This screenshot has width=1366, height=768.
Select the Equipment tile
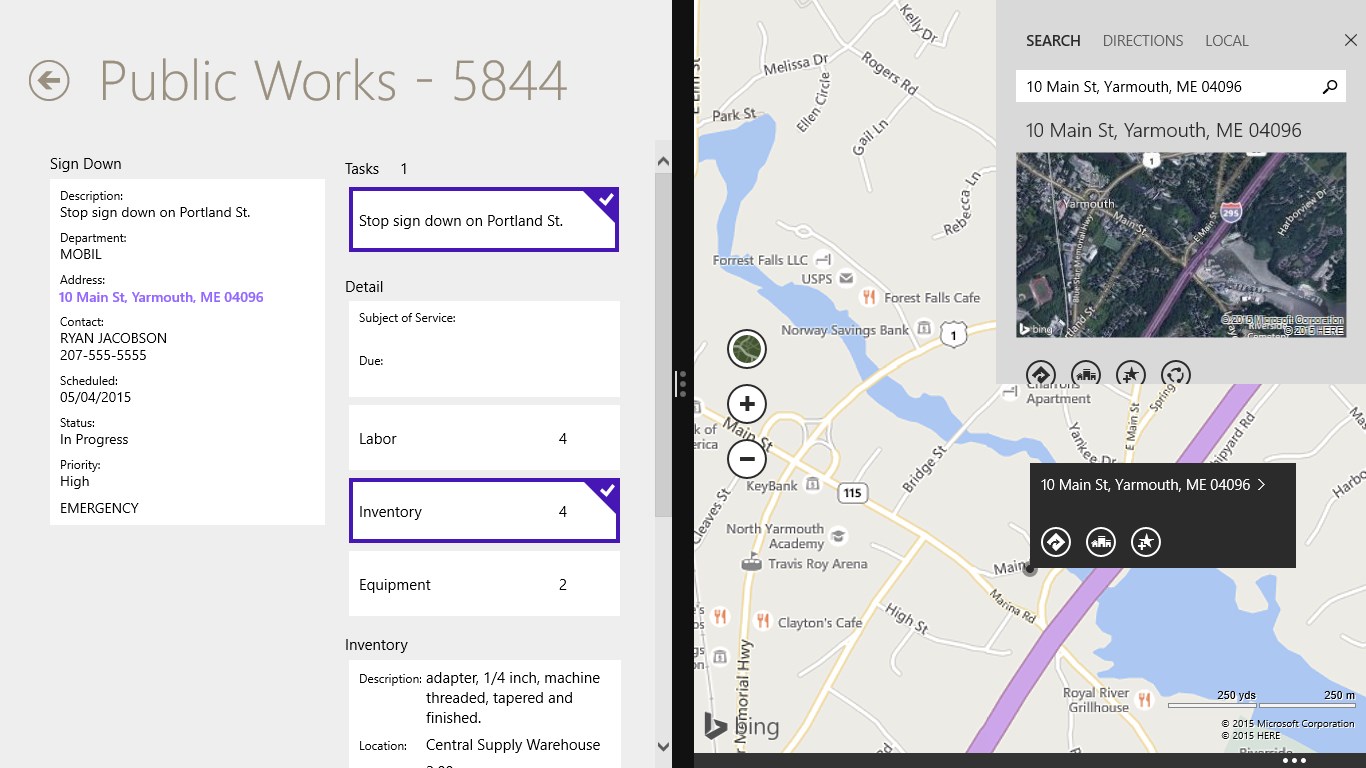pyautogui.click(x=484, y=584)
